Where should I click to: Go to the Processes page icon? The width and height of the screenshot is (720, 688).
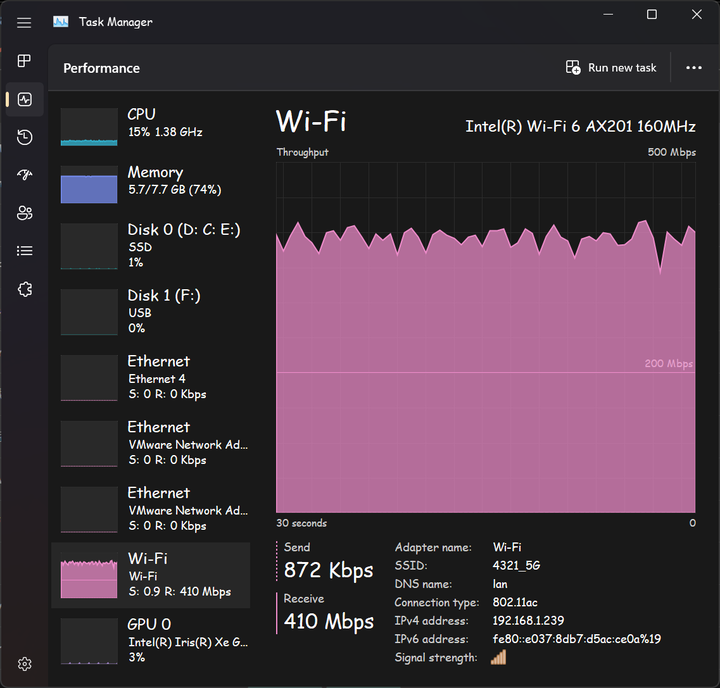[24, 61]
